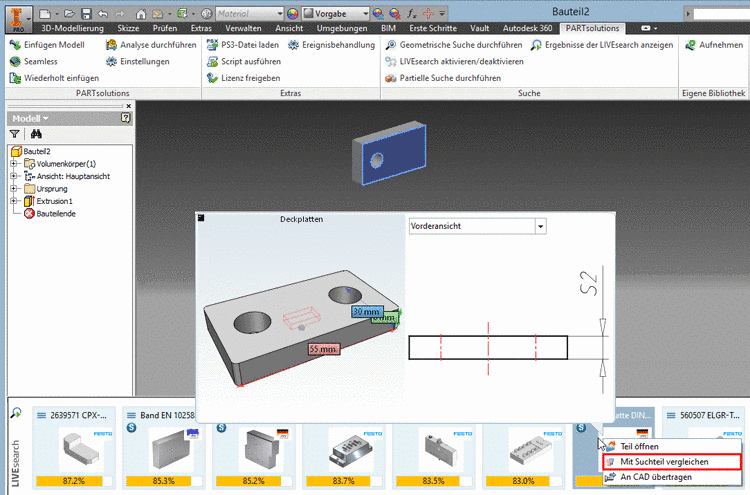Open the Vault tab

coord(479,28)
